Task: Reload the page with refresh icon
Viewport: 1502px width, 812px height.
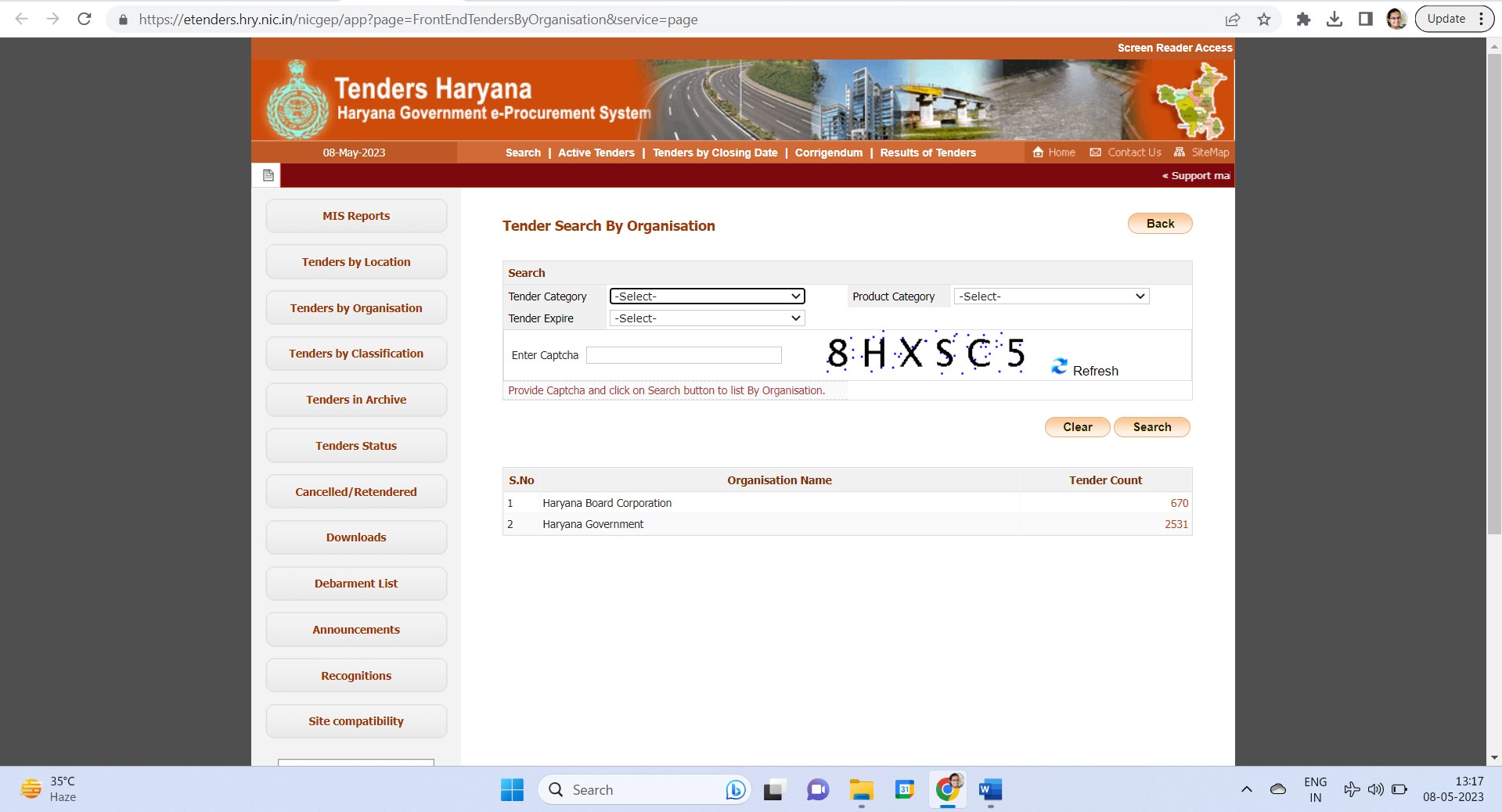Action: pos(84,19)
